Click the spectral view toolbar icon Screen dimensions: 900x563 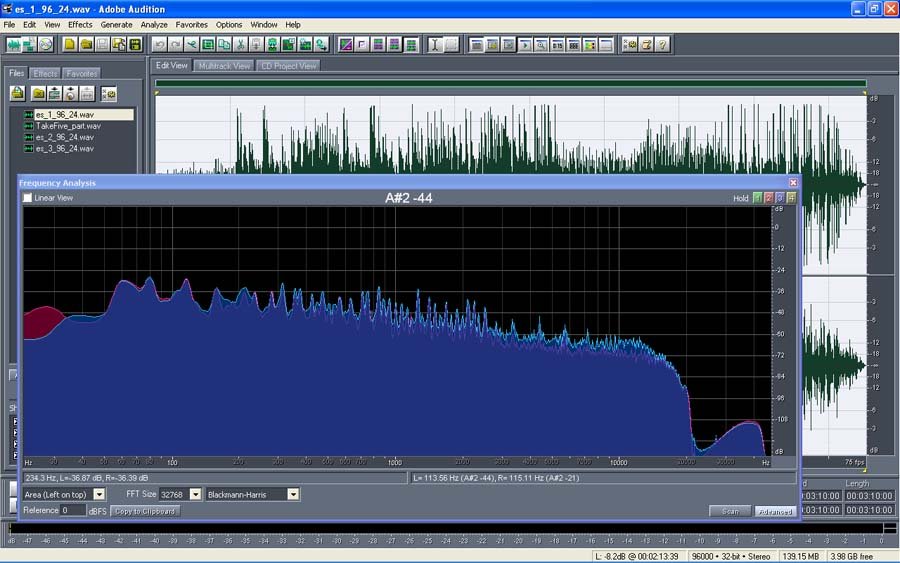click(346, 45)
